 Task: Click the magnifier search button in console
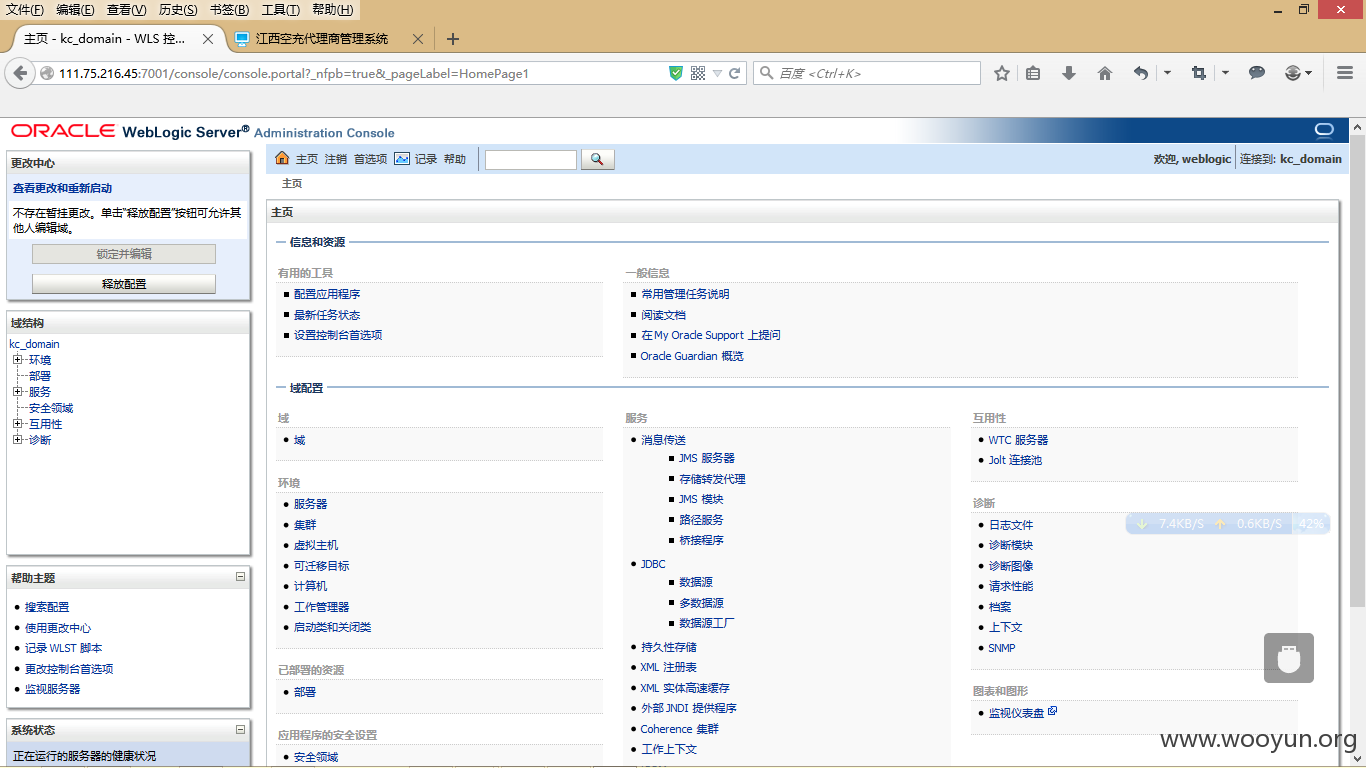pos(597,159)
